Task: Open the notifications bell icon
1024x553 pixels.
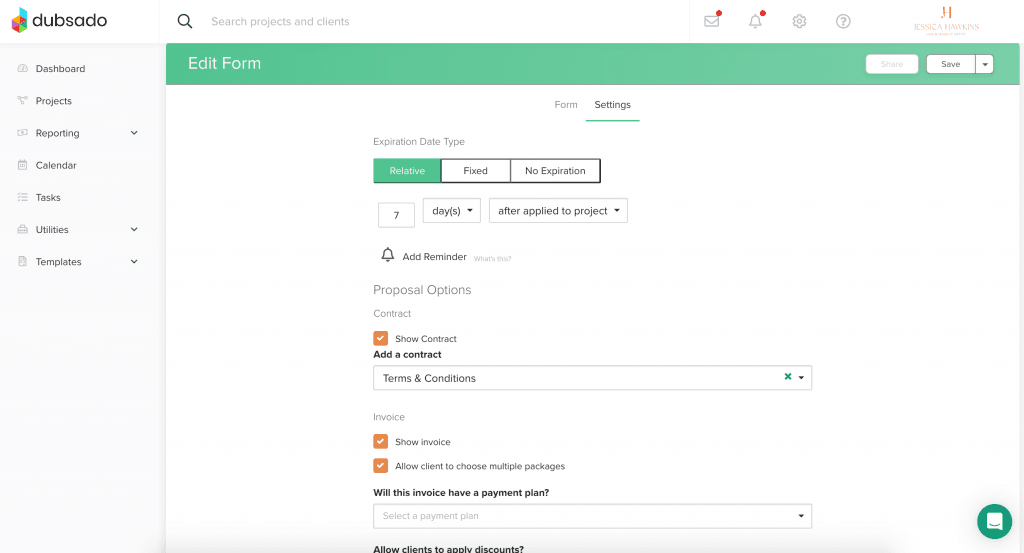Action: coord(756,21)
